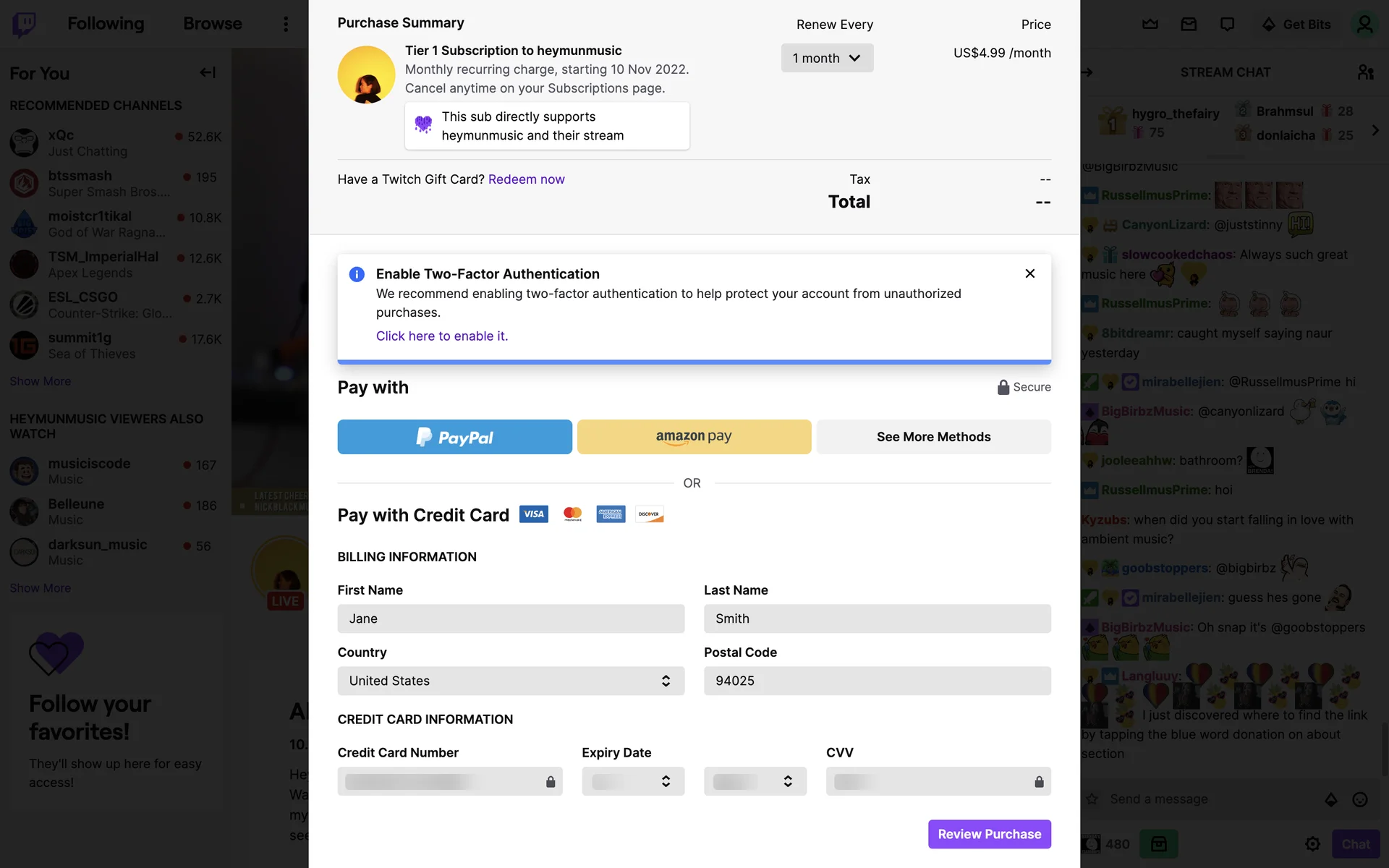Open the inbox envelope icon
The image size is (1389, 868).
pyautogui.click(x=1189, y=25)
